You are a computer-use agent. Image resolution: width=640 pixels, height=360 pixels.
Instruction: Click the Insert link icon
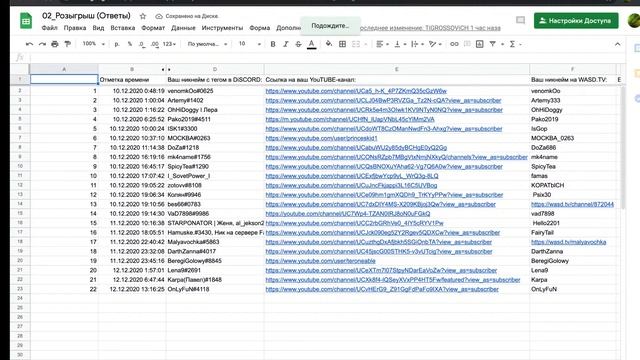[x=454, y=44]
